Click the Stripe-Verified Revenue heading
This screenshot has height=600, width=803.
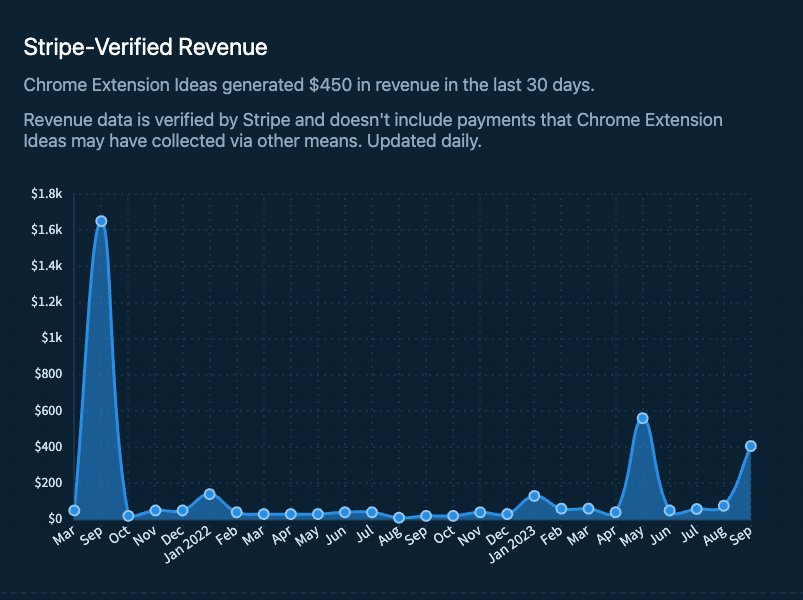click(145, 47)
